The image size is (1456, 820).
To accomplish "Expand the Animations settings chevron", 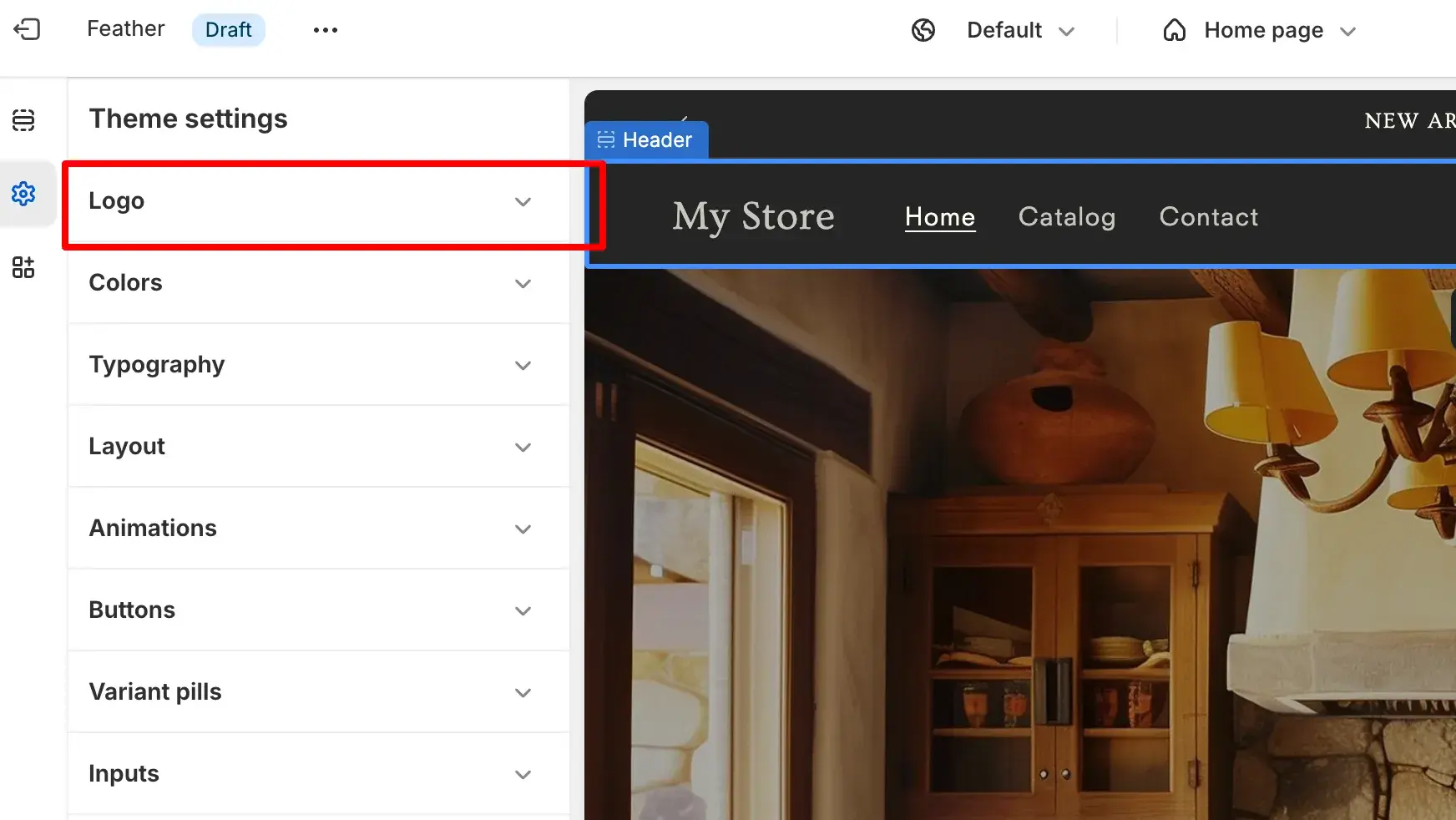I will [x=523, y=529].
